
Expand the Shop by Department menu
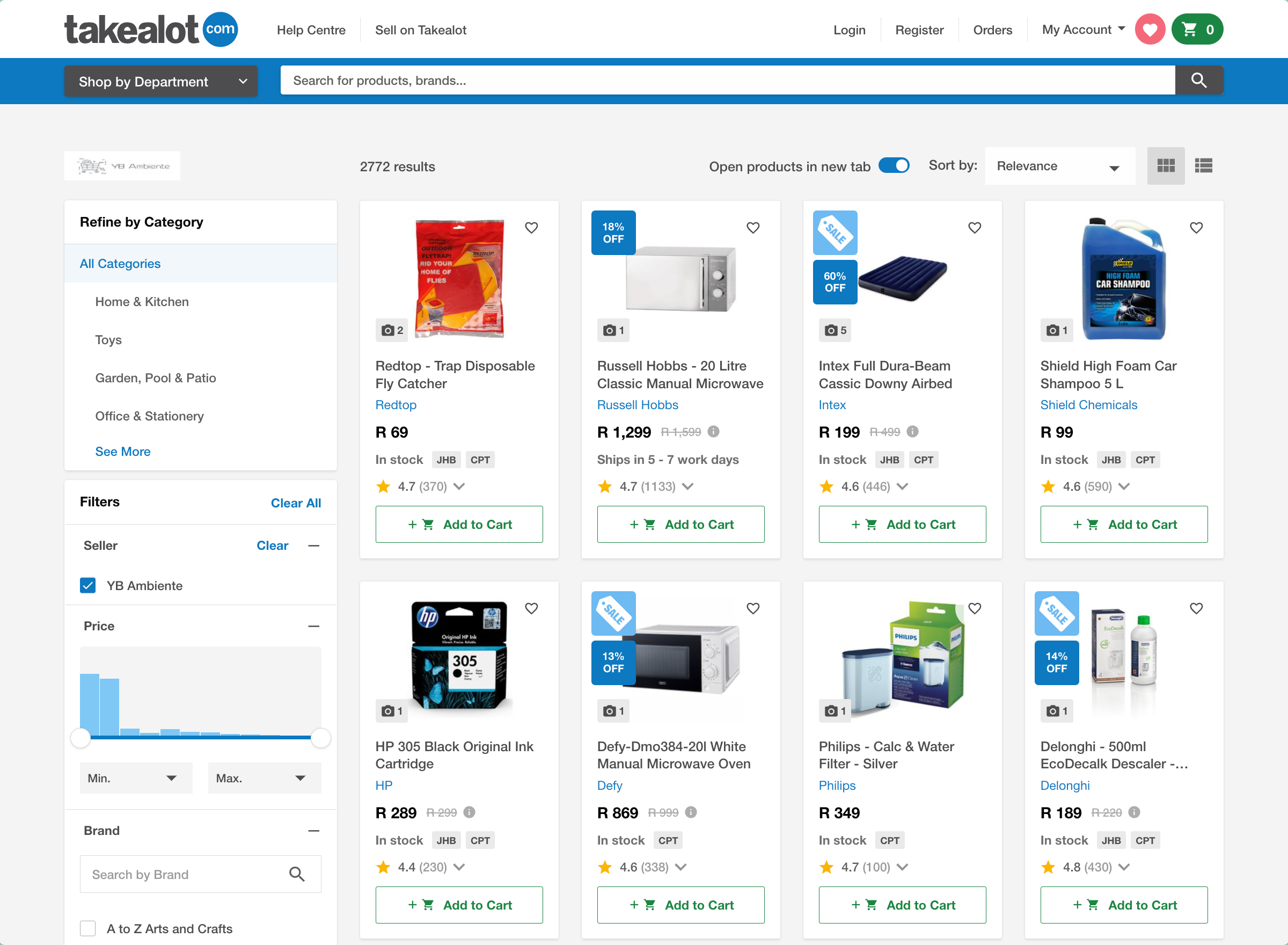click(161, 81)
